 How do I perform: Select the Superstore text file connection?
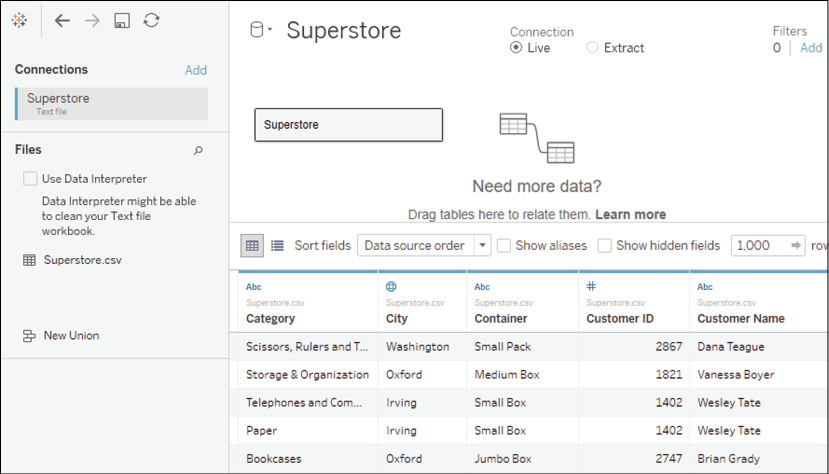point(112,104)
